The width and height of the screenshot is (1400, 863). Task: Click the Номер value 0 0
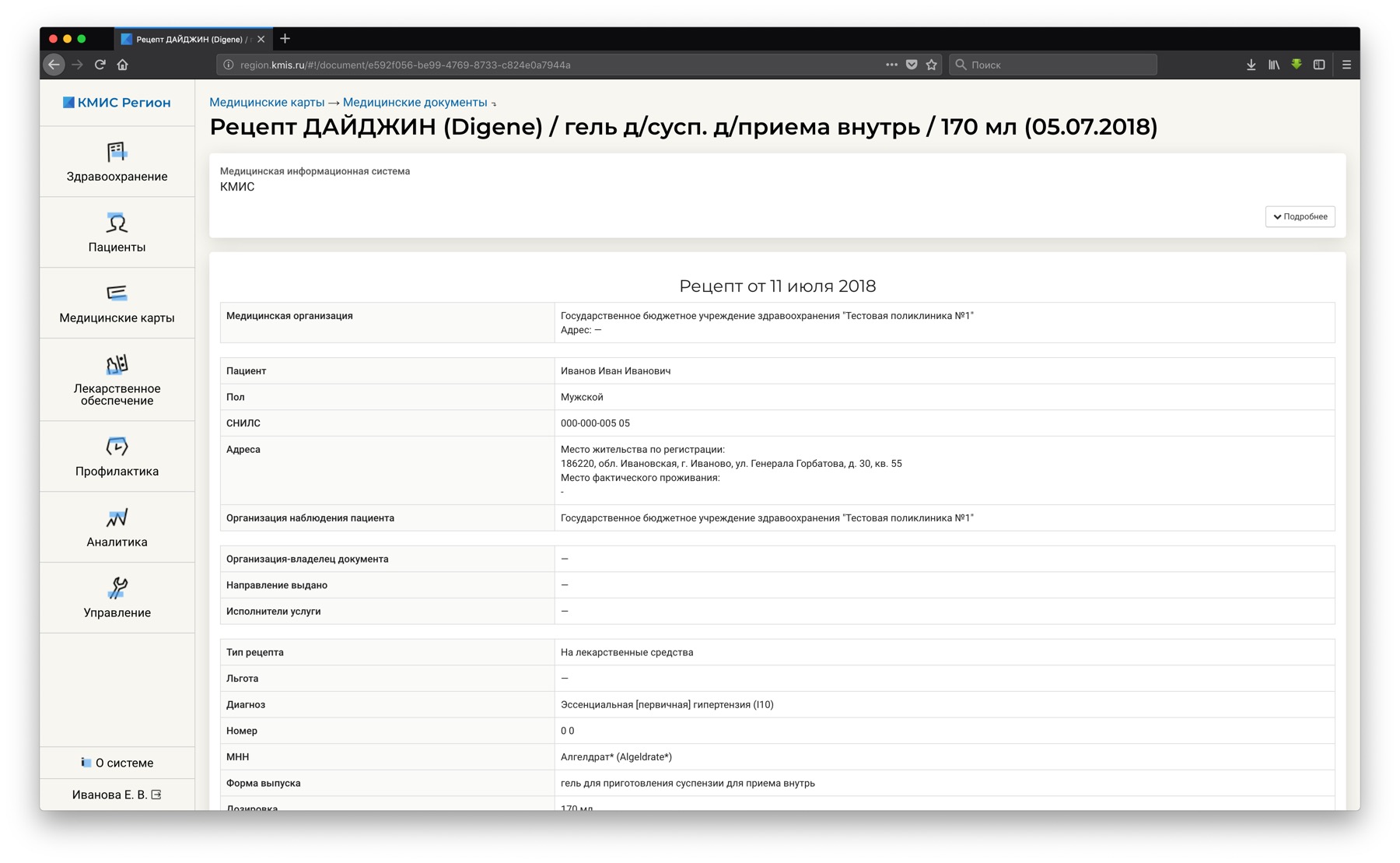pyautogui.click(x=567, y=731)
